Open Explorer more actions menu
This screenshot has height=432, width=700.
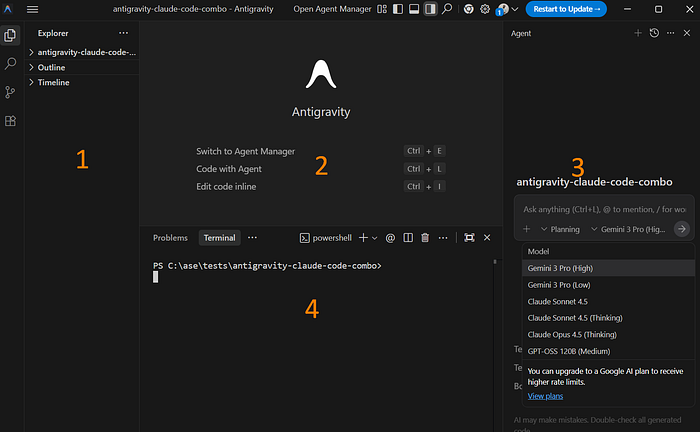(124, 33)
